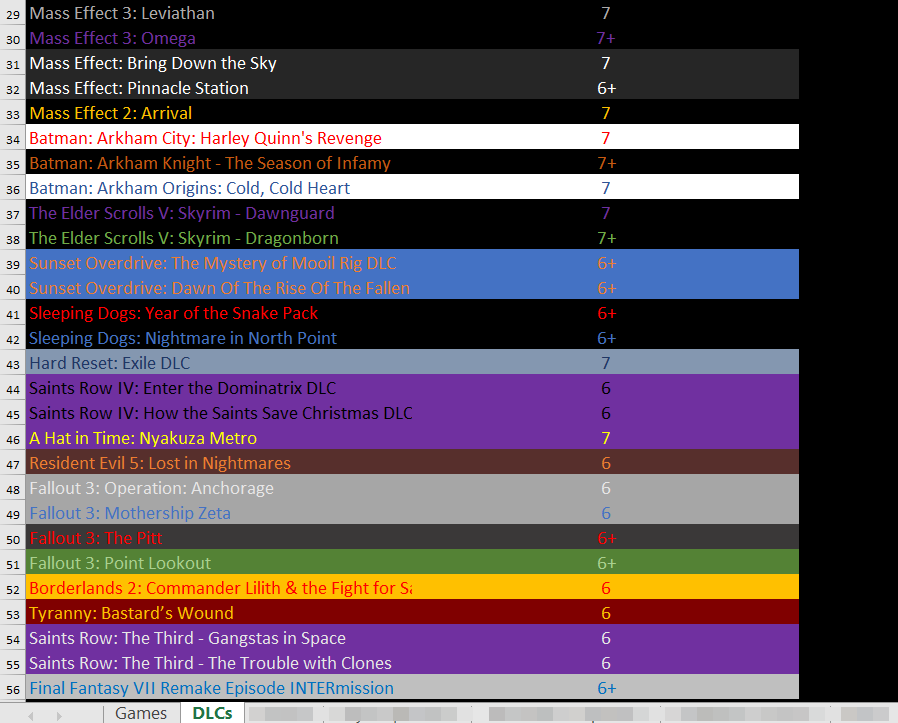The height and width of the screenshot is (723, 898).
Task: Click the 6+ rating for Year of the Snake Pack
Action: (x=606, y=313)
